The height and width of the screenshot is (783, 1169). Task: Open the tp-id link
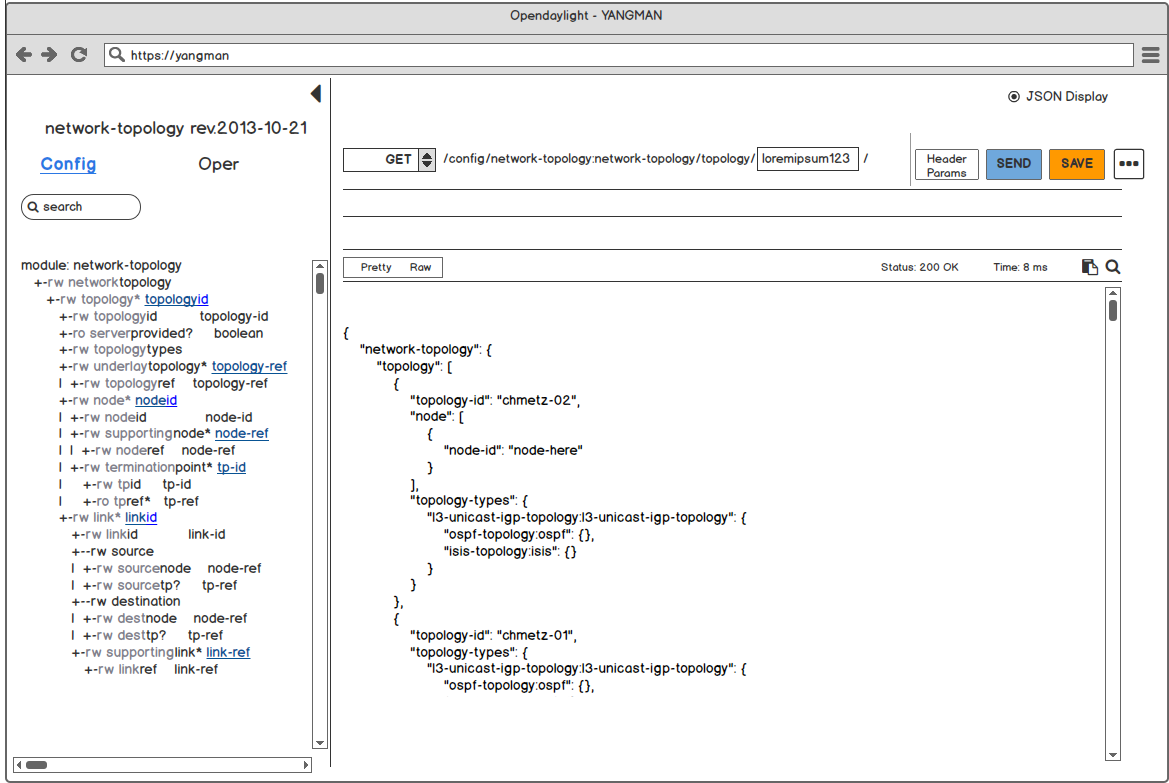pyautogui.click(x=231, y=467)
